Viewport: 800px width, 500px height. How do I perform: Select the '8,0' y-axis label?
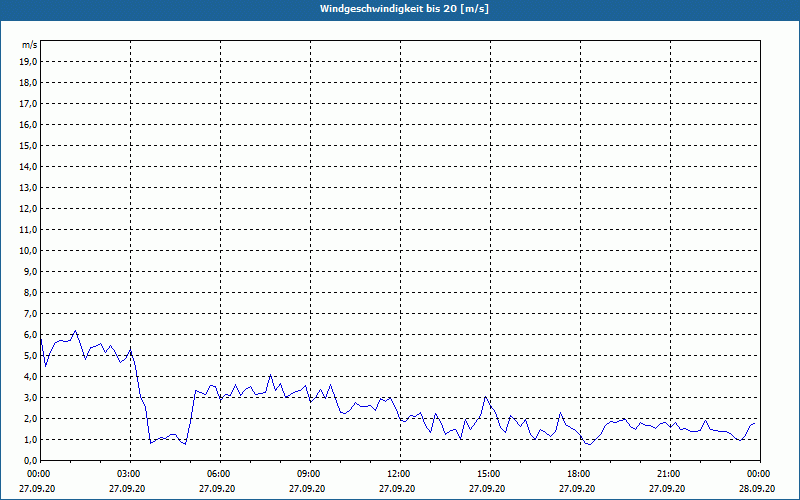pyautogui.click(x=30, y=293)
